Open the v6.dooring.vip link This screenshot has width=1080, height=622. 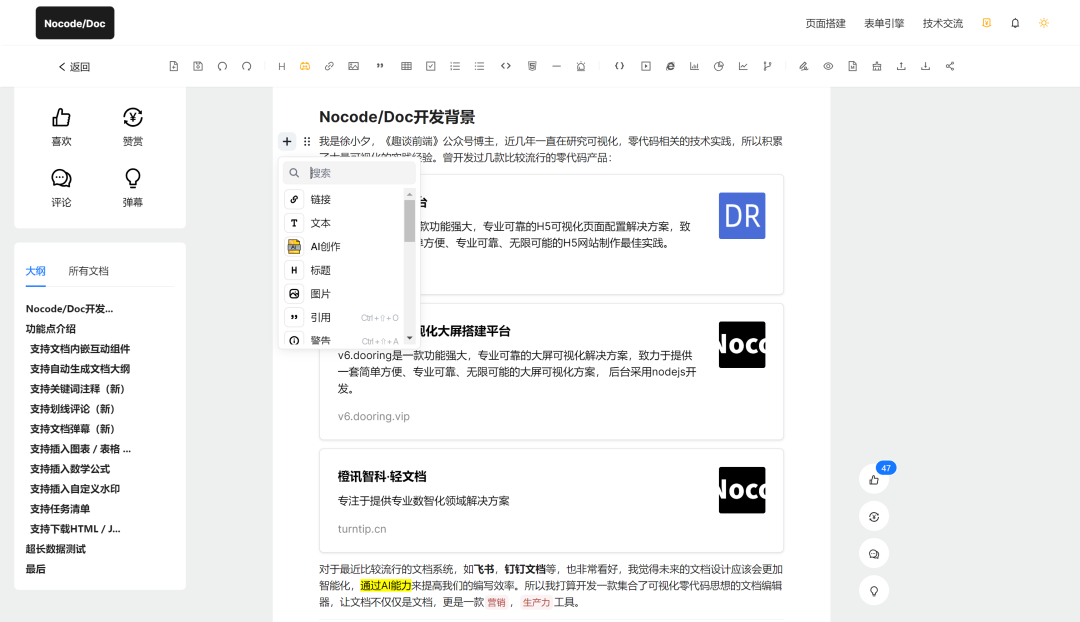371,416
